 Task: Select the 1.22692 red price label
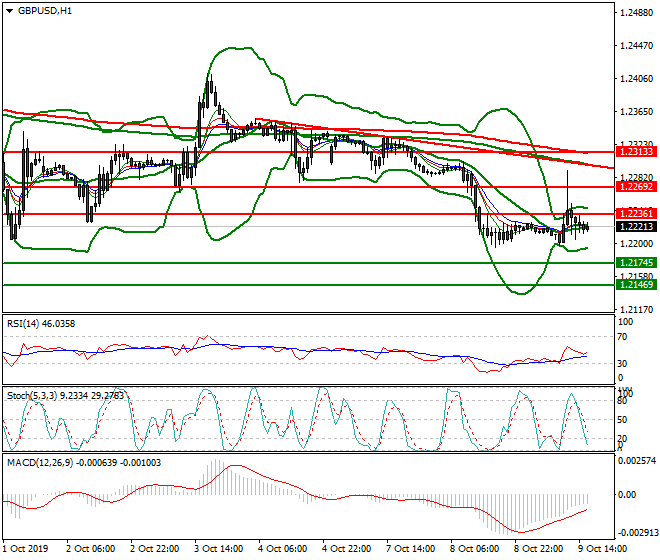click(635, 187)
